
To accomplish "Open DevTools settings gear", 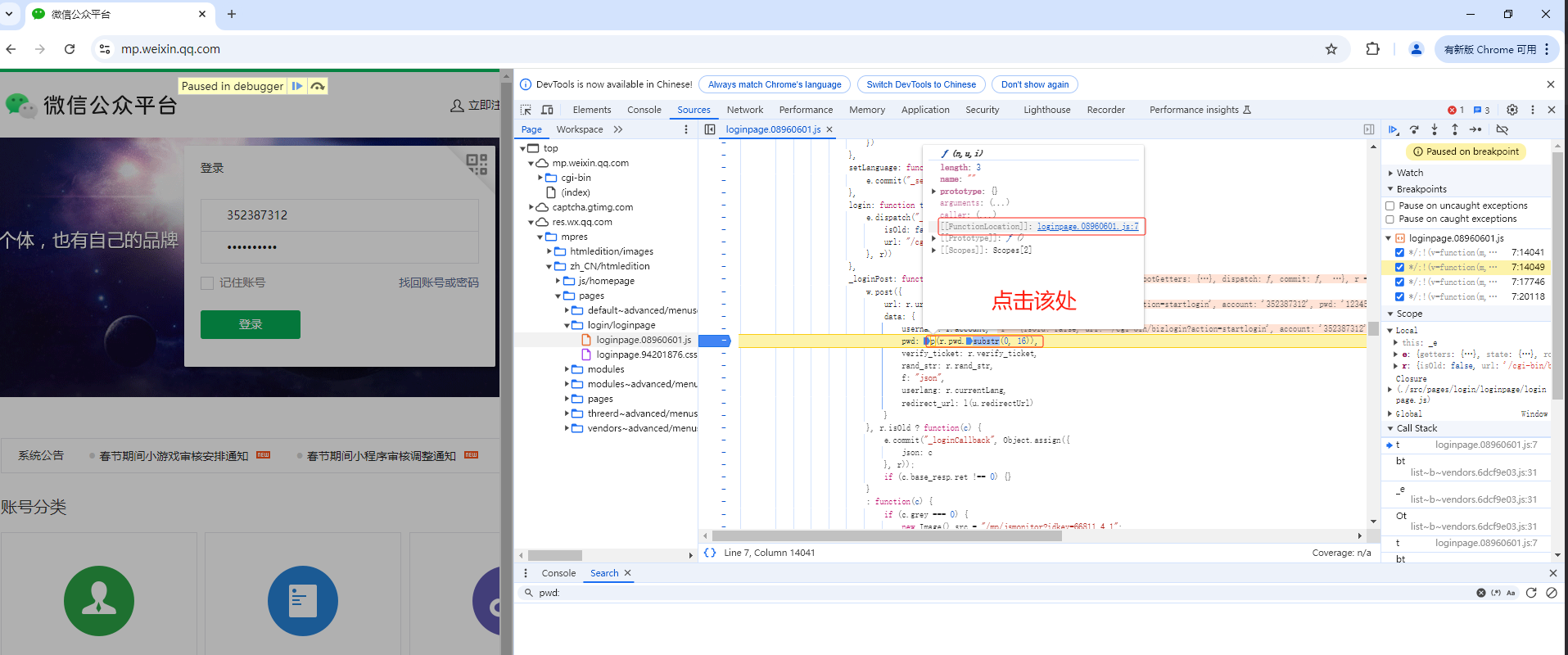I will pos(1512,110).
